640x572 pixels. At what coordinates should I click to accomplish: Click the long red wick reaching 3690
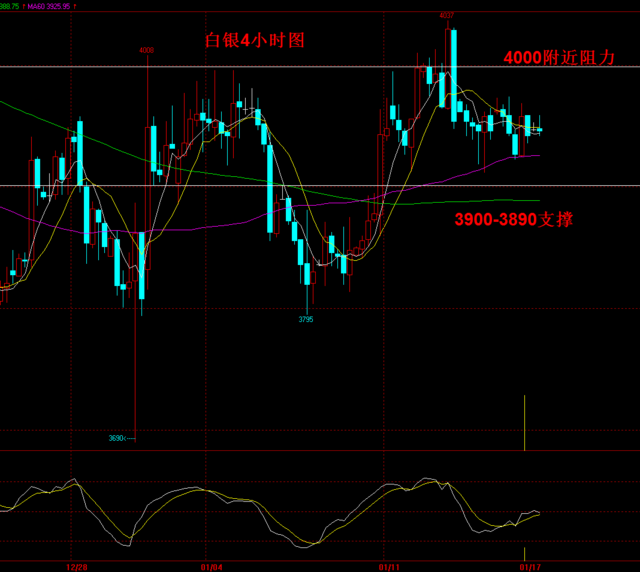(x=135, y=380)
